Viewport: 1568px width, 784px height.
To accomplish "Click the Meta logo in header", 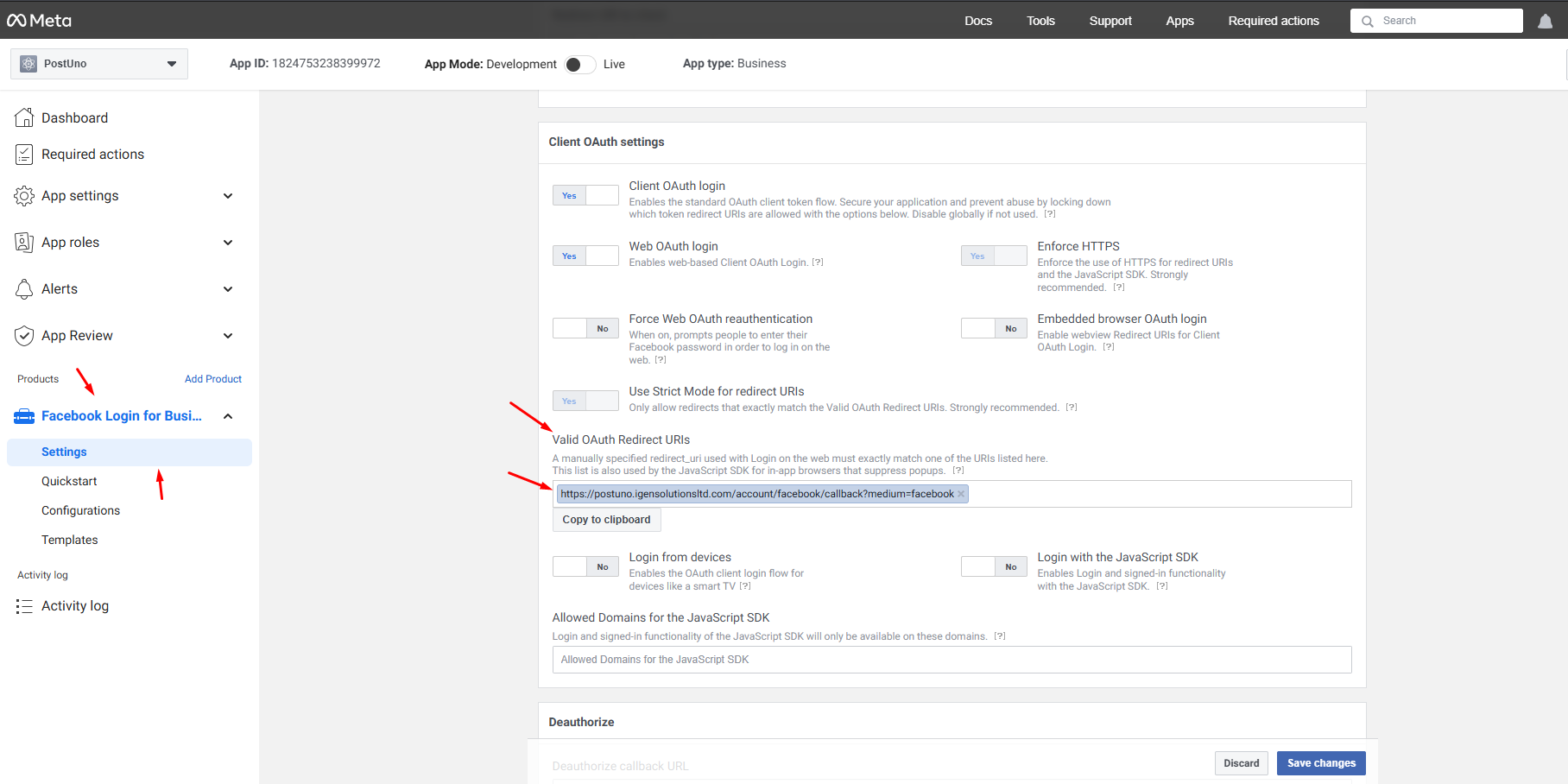I will click(40, 21).
